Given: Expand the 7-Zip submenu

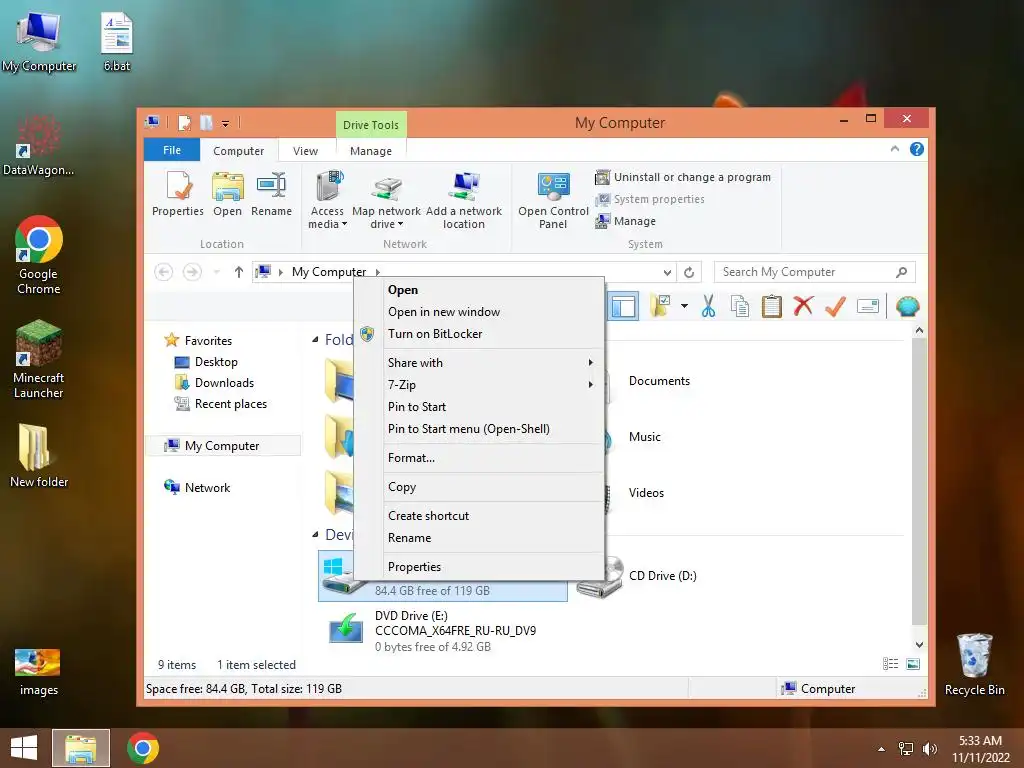Looking at the screenshot, I should pyautogui.click(x=479, y=385).
